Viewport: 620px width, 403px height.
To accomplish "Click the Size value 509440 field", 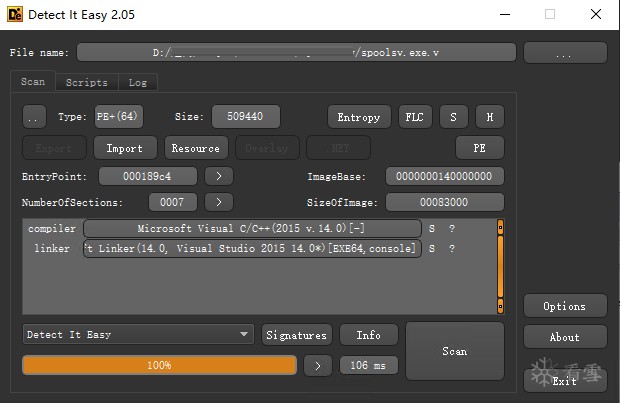I will pos(246,116).
